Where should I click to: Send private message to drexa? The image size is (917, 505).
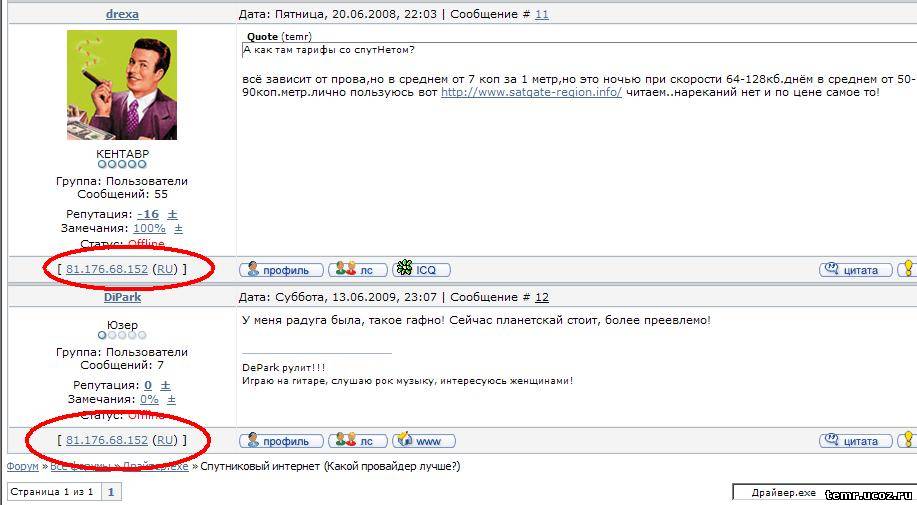tap(358, 269)
